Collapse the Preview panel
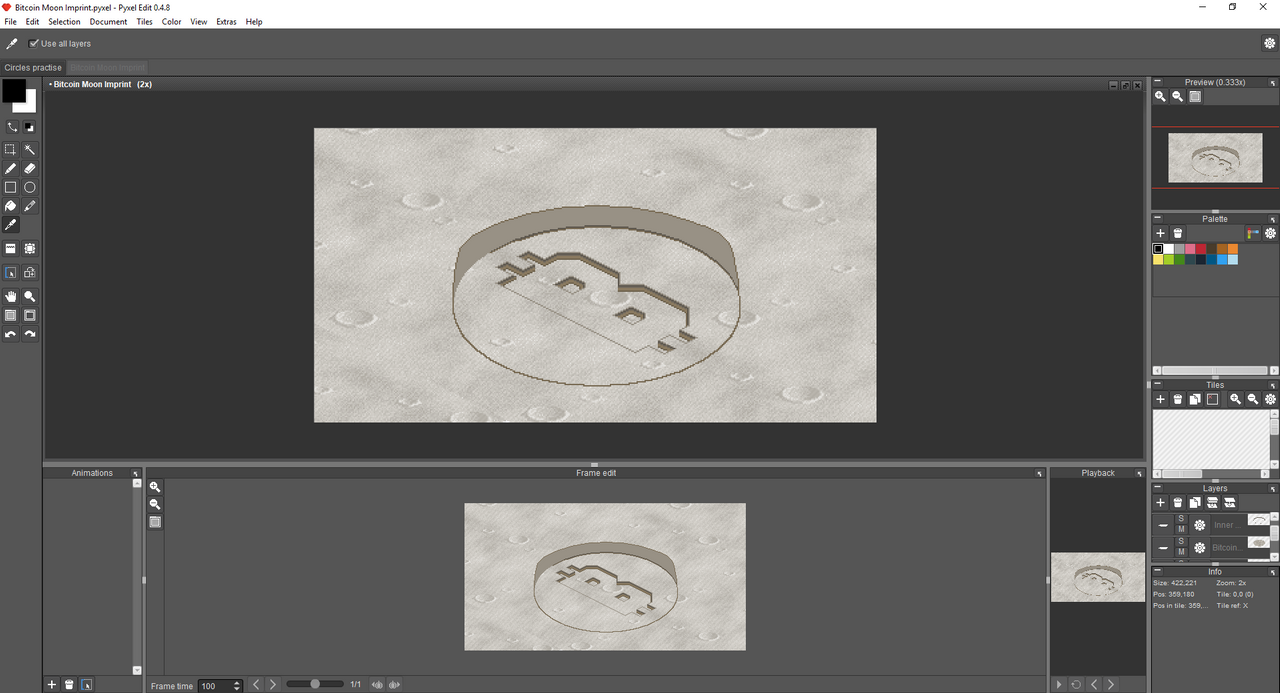This screenshot has width=1280, height=693. pos(1158,82)
